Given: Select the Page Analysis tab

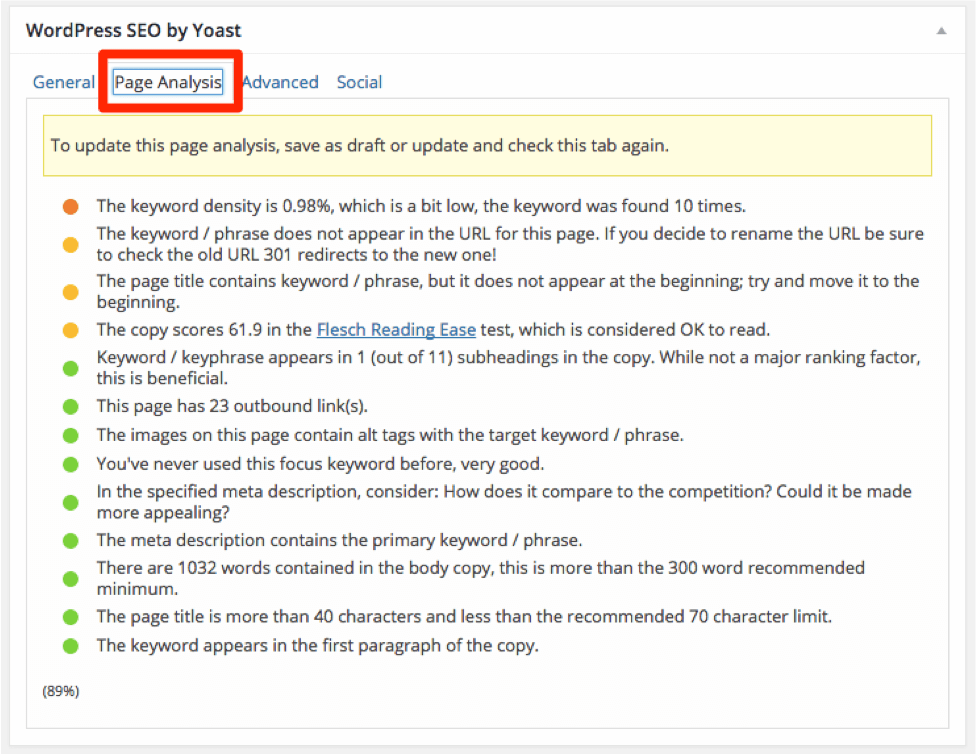Looking at the screenshot, I should 168,82.
